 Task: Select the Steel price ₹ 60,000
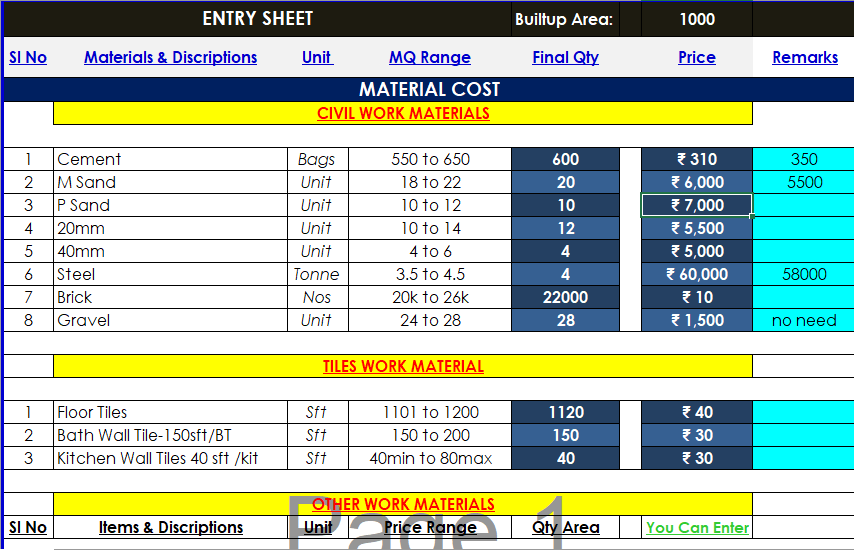(697, 274)
